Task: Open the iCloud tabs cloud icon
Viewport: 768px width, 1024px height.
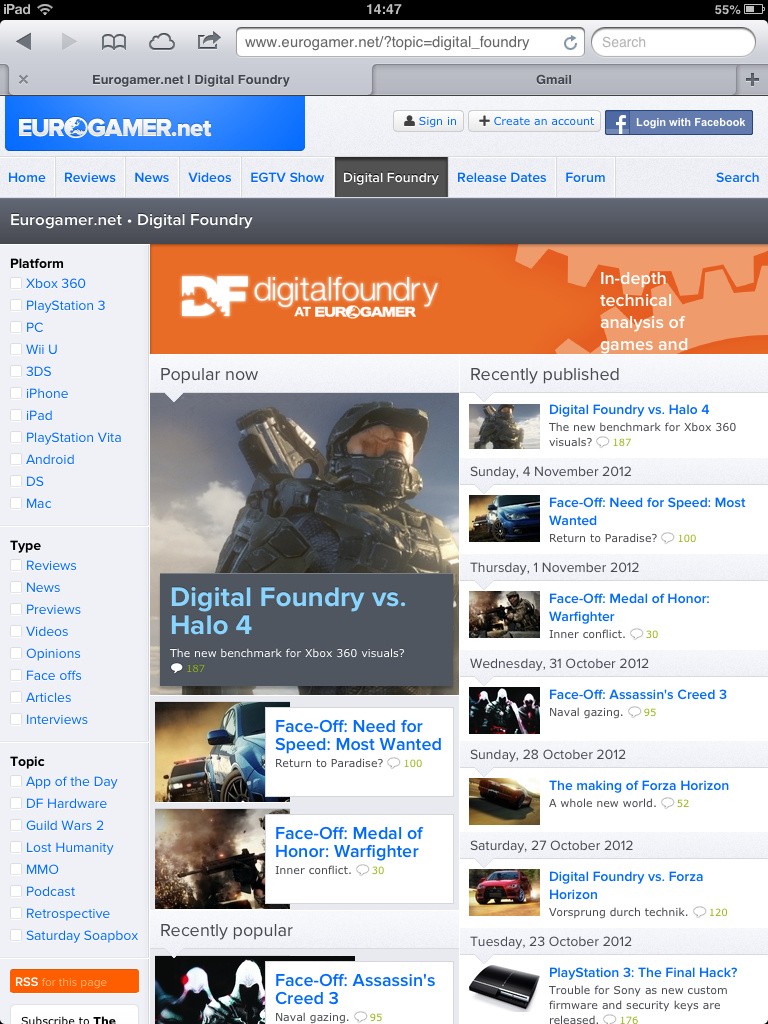Action: (161, 42)
